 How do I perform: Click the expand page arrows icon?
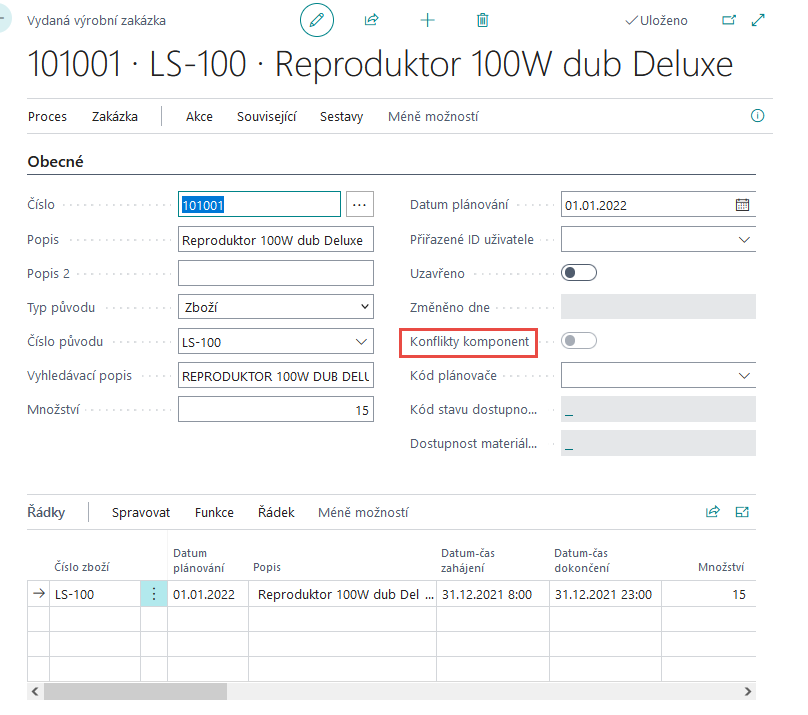click(x=758, y=20)
